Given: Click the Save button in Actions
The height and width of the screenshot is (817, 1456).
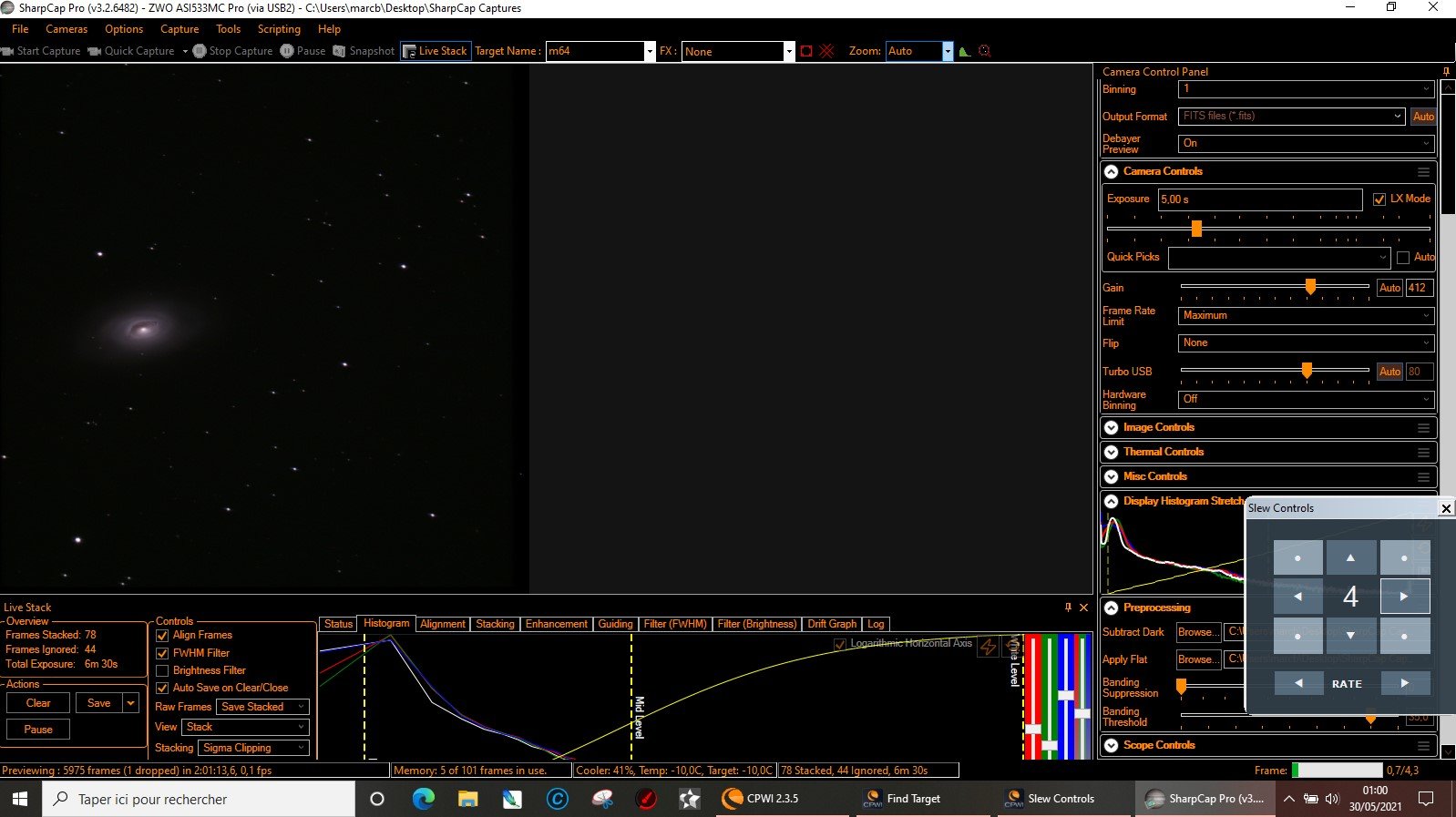Looking at the screenshot, I should 99,703.
